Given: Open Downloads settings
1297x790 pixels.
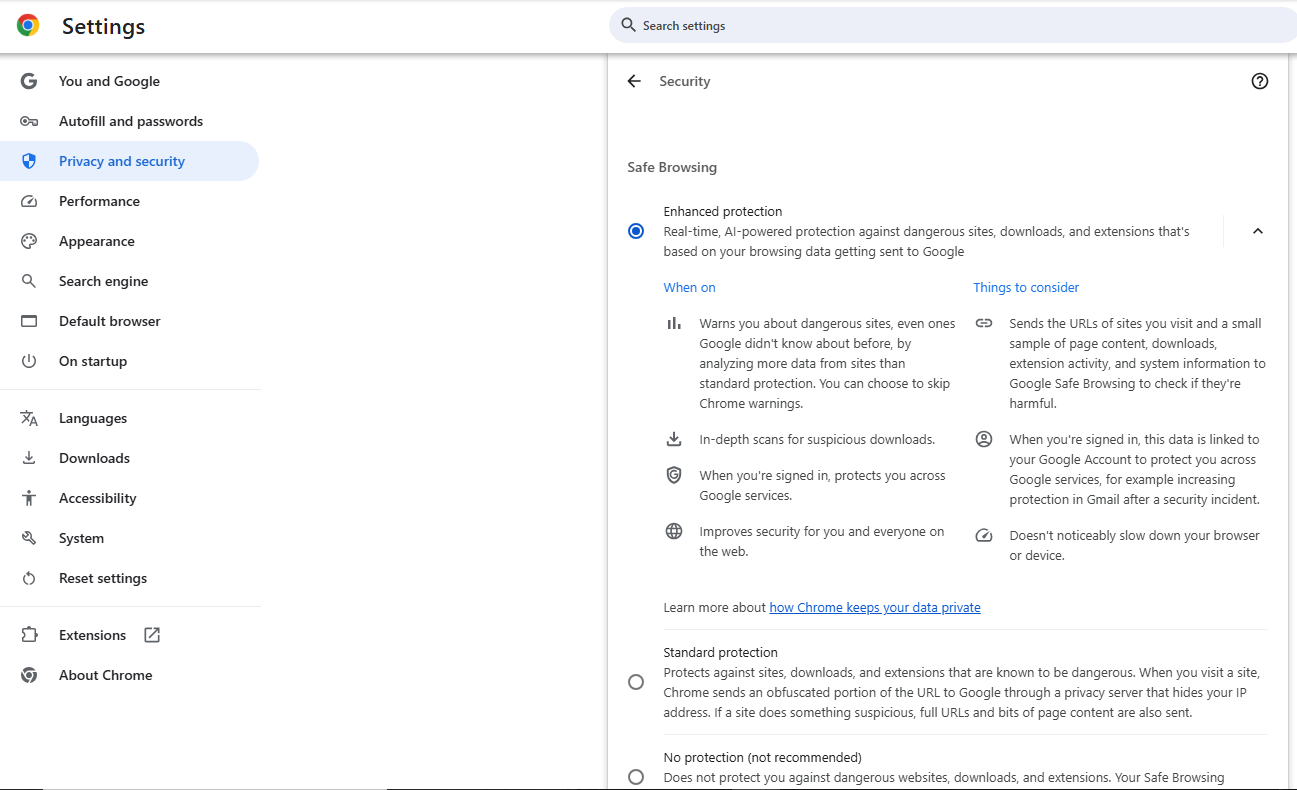Looking at the screenshot, I should point(94,458).
